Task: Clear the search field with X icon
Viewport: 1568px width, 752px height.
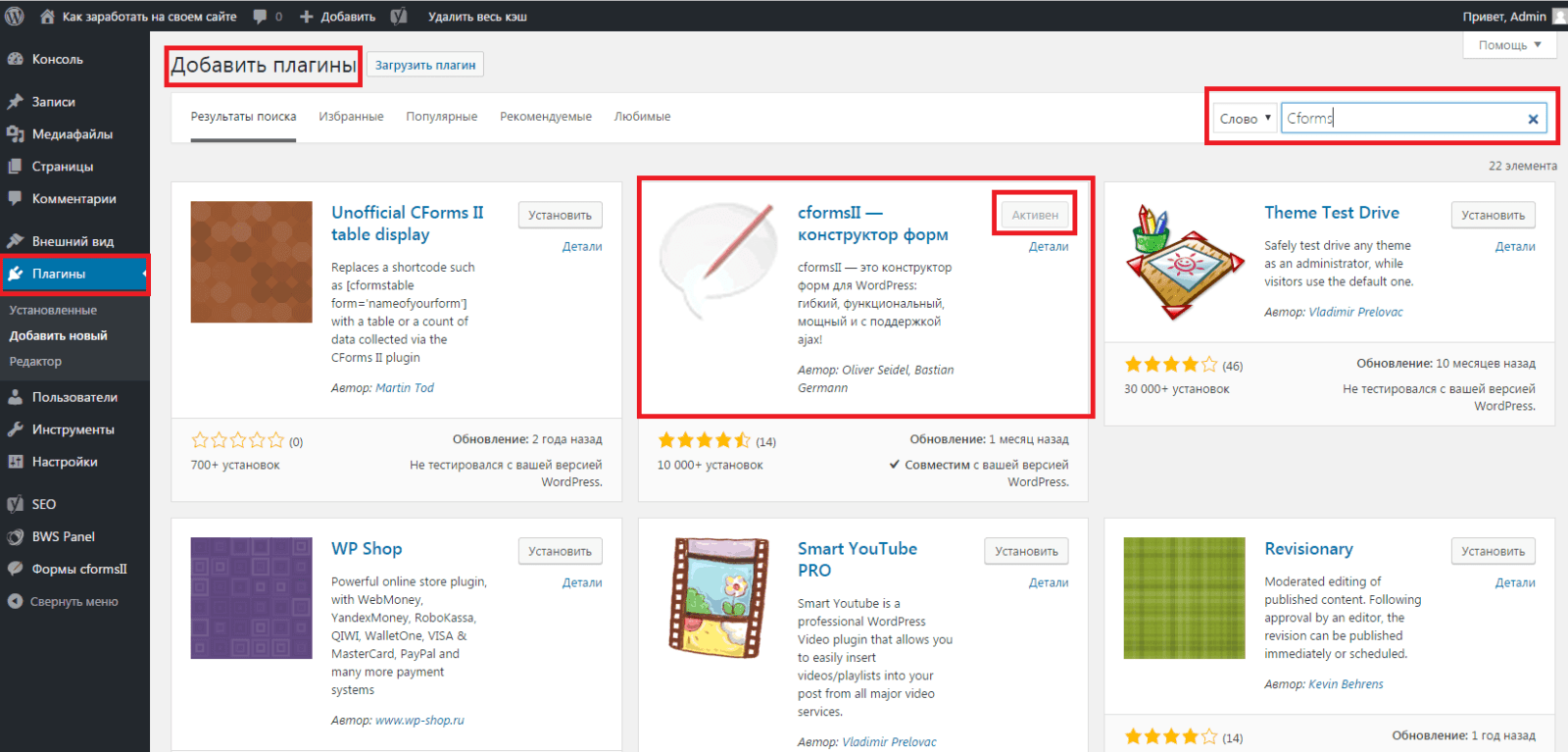Action: [x=1533, y=119]
